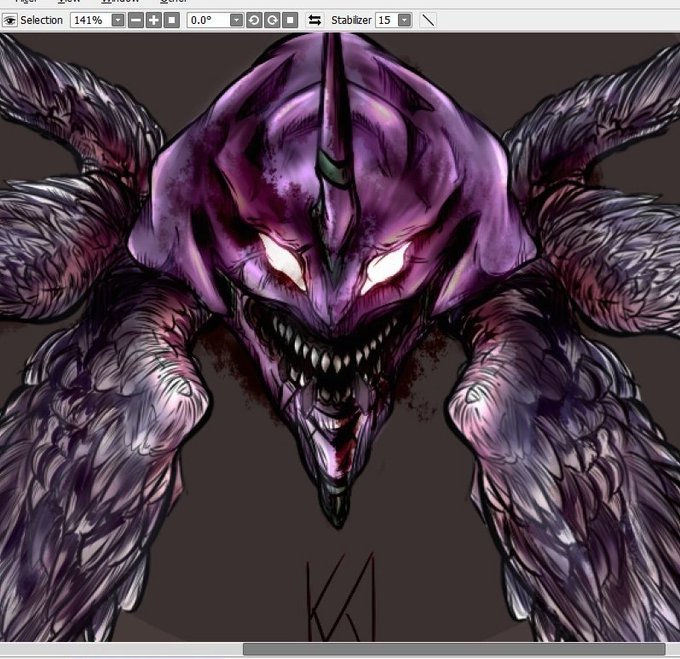Screen dimensions: 680x659
Task: Reset the view rotation with the square button
Action: (290, 20)
